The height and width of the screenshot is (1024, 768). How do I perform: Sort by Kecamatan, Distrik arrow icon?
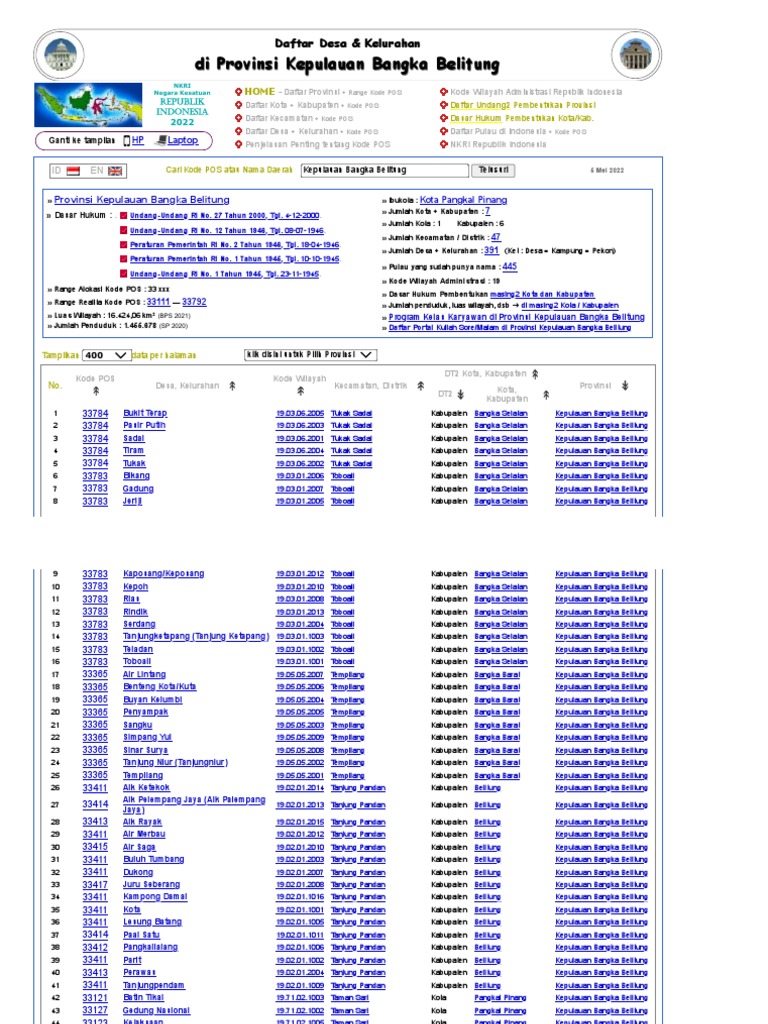(x=421, y=386)
